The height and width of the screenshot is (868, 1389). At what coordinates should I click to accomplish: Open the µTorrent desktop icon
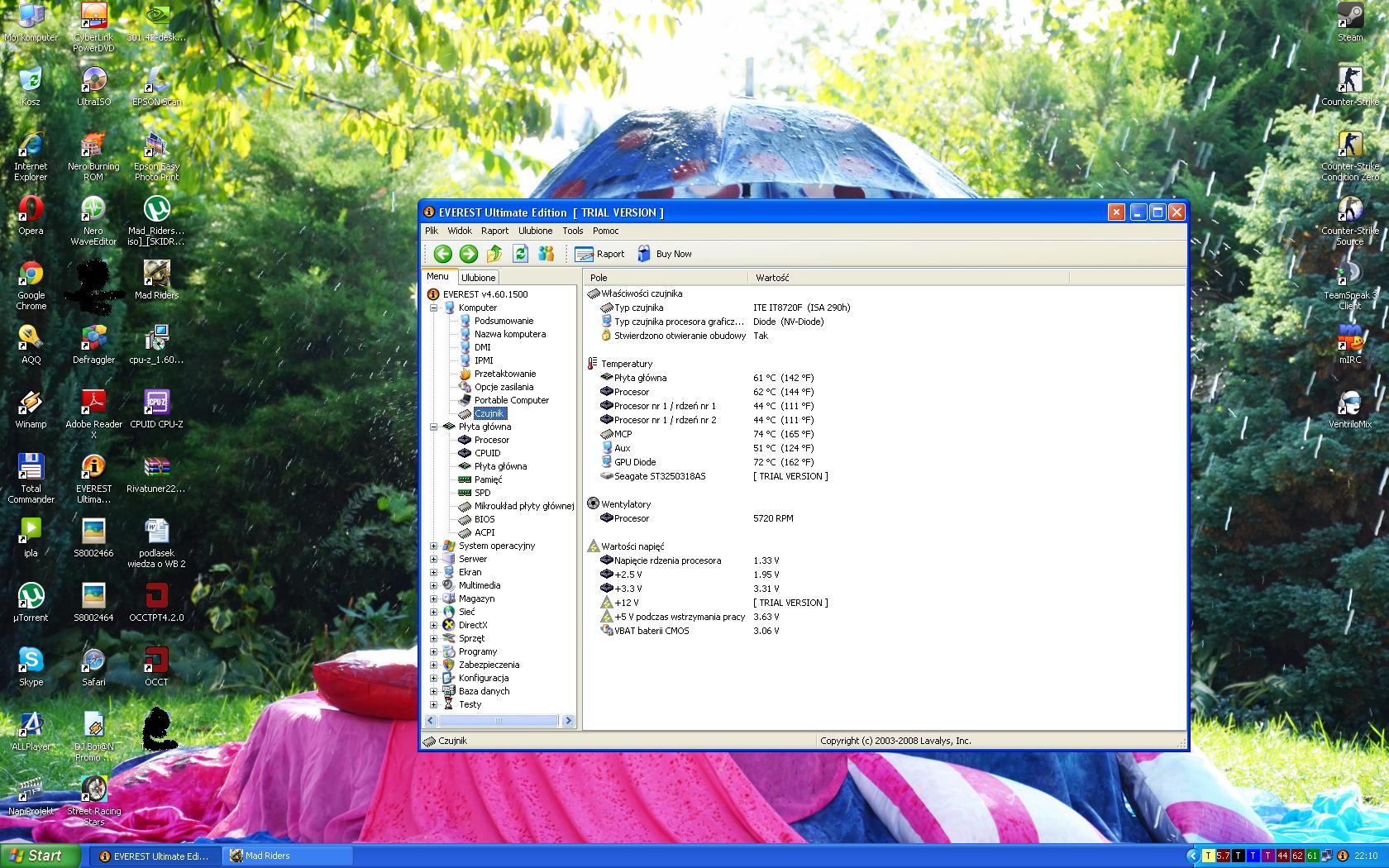[31, 602]
